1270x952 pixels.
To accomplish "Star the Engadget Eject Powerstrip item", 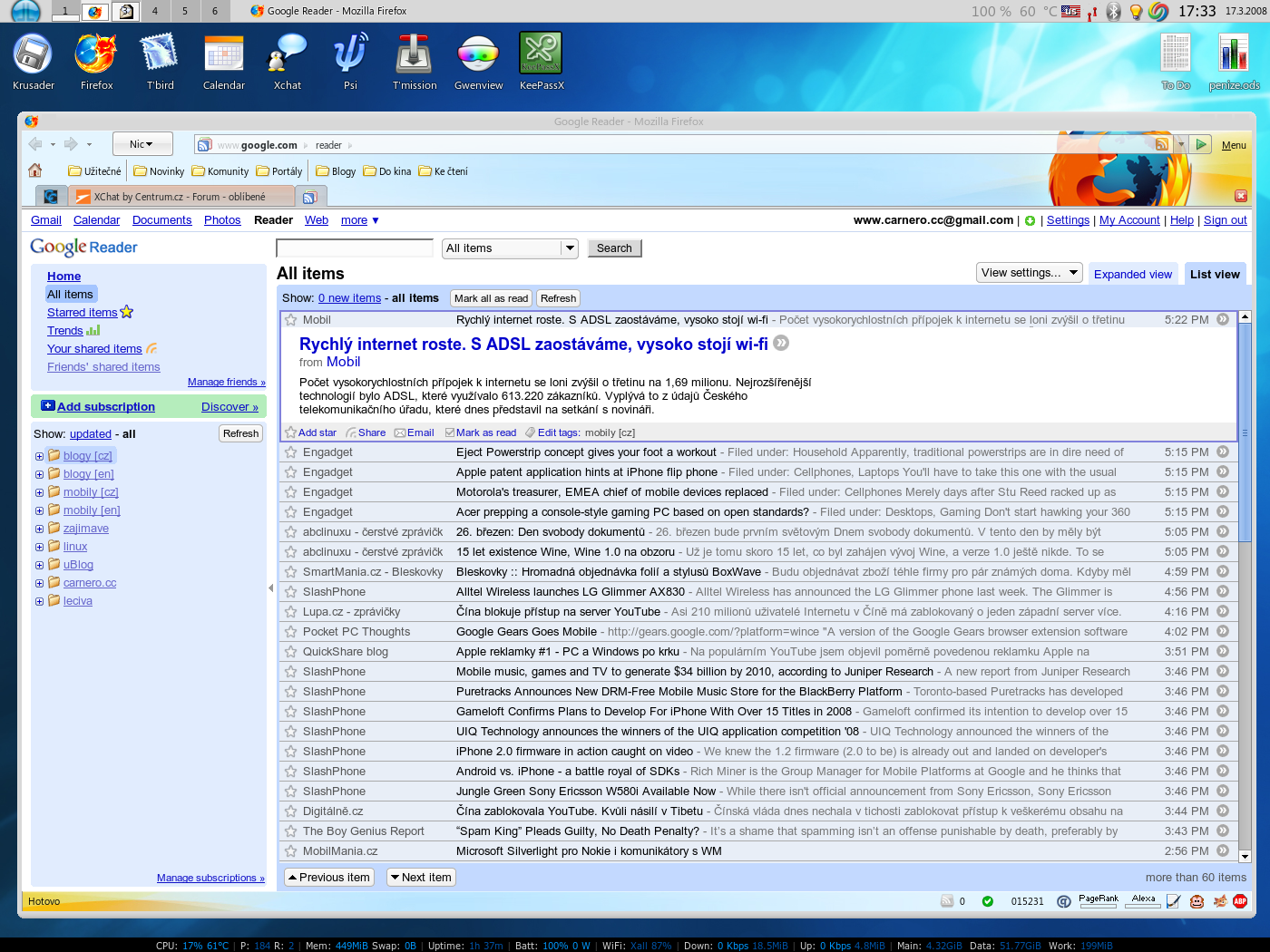I will 291,452.
